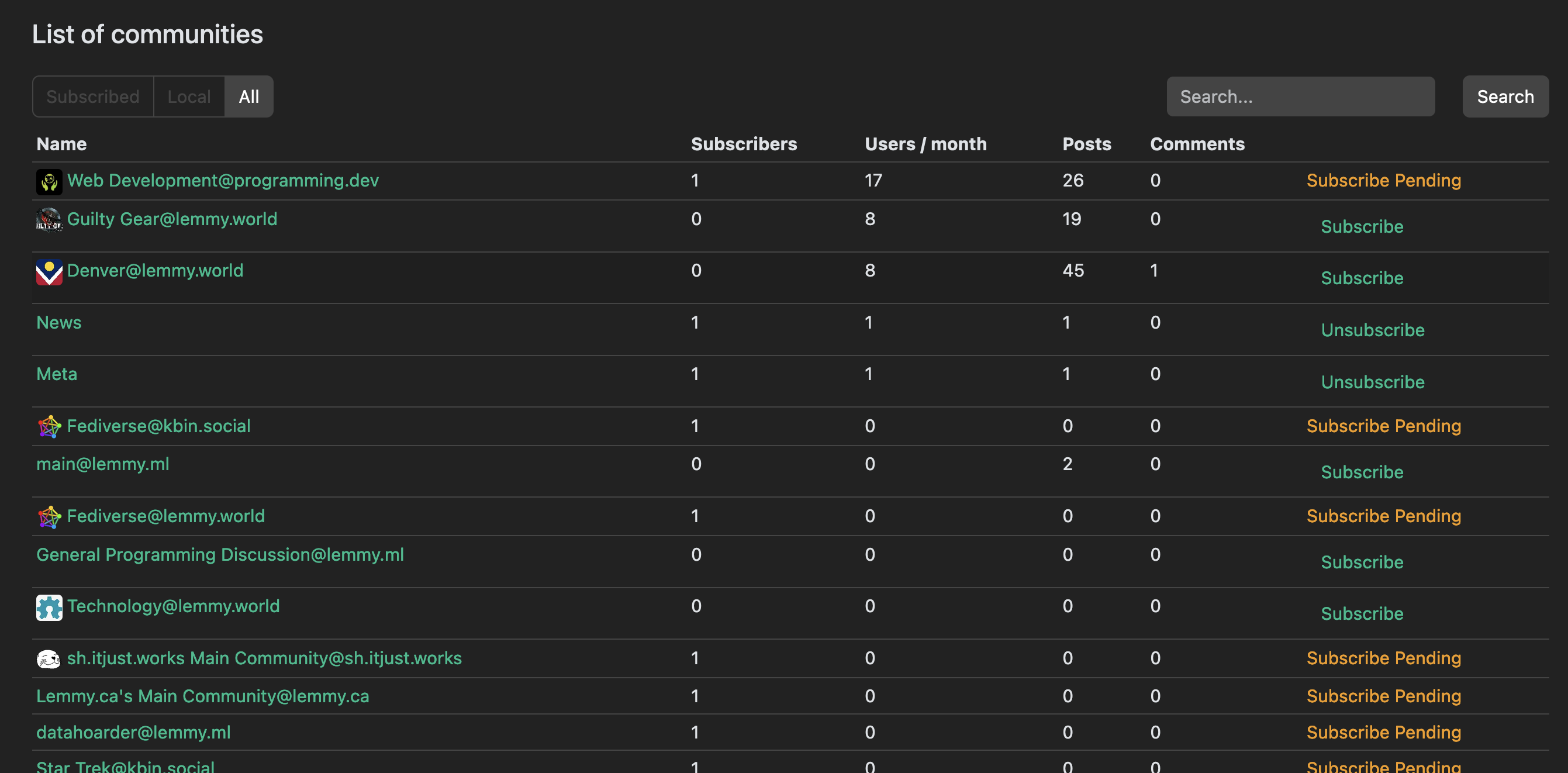The width and height of the screenshot is (1568, 773).
Task: Click the 19 posts value for Guilty Gear
Action: pyautogui.click(x=1072, y=219)
